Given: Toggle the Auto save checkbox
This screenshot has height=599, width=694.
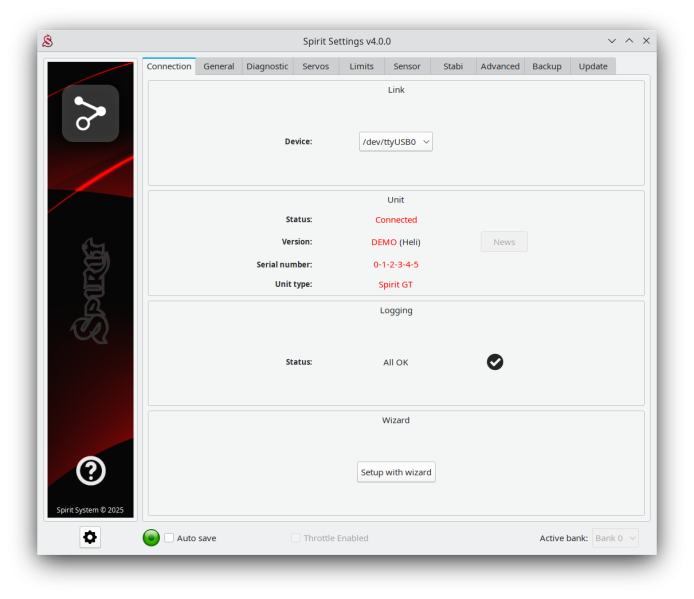Looking at the screenshot, I should point(169,538).
